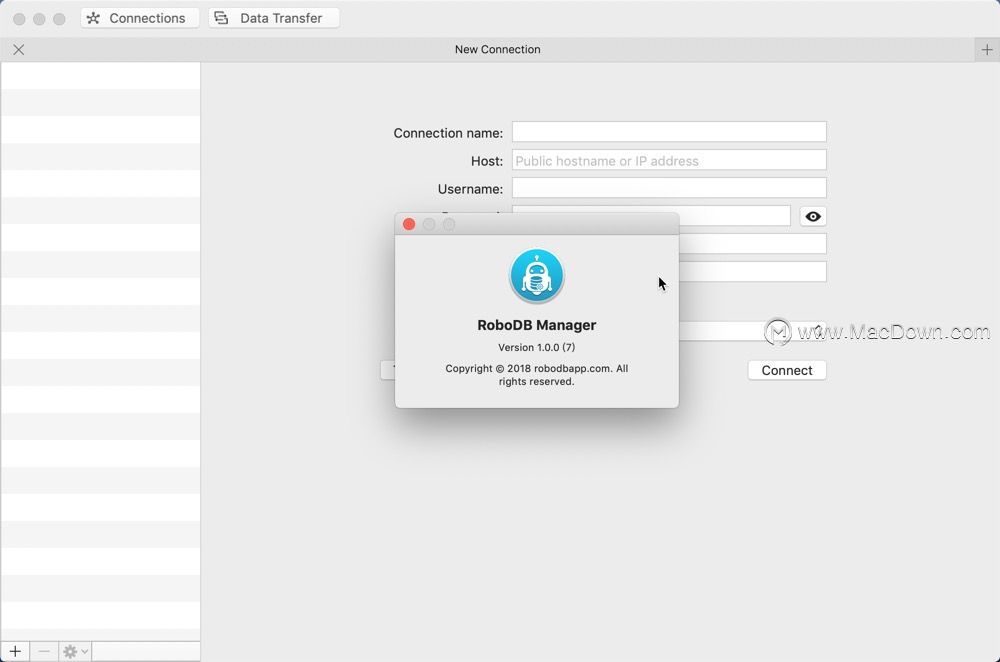
Task: Click the RoboDB Manager title text
Action: [536, 325]
